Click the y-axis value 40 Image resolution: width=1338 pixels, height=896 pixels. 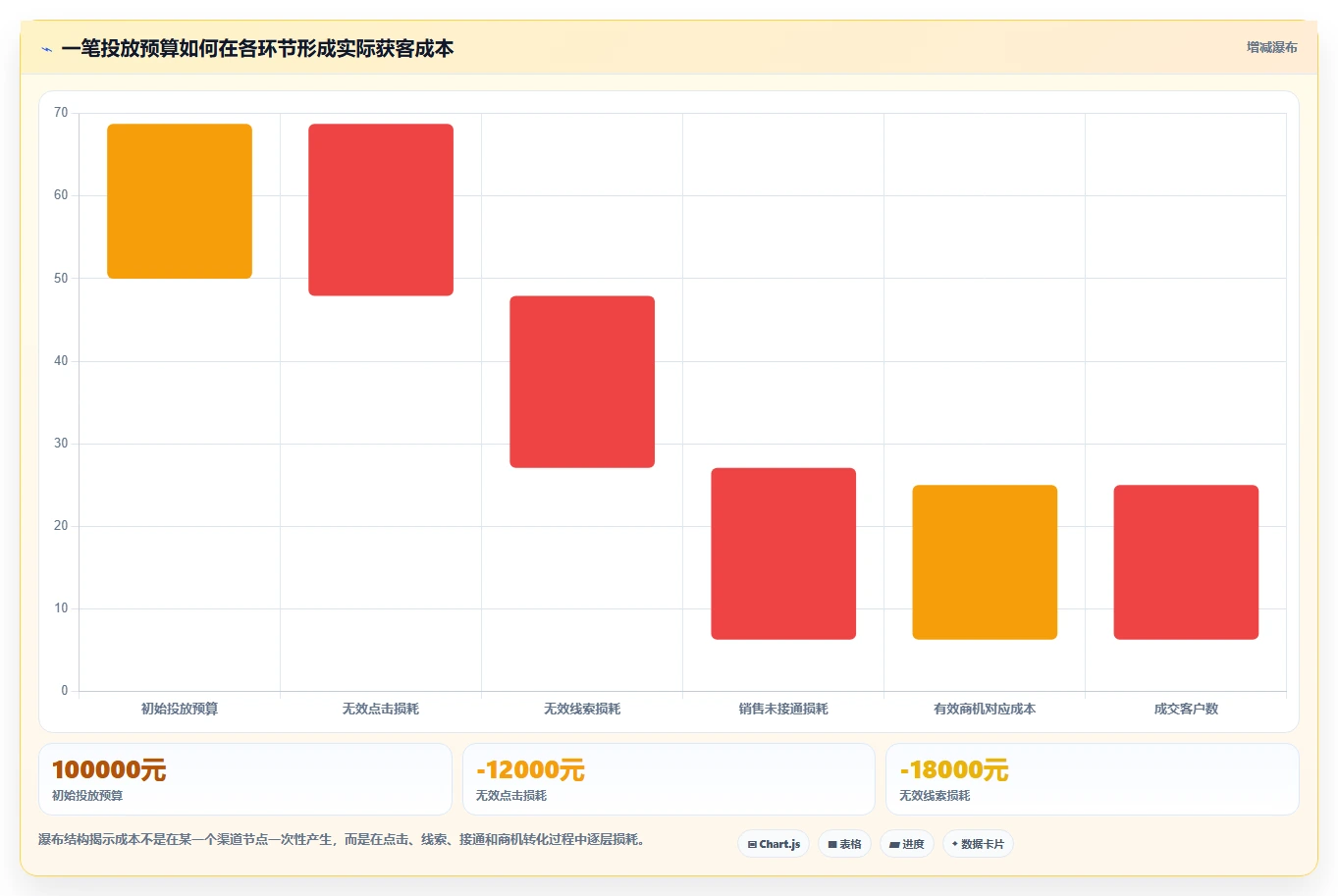[61, 361]
